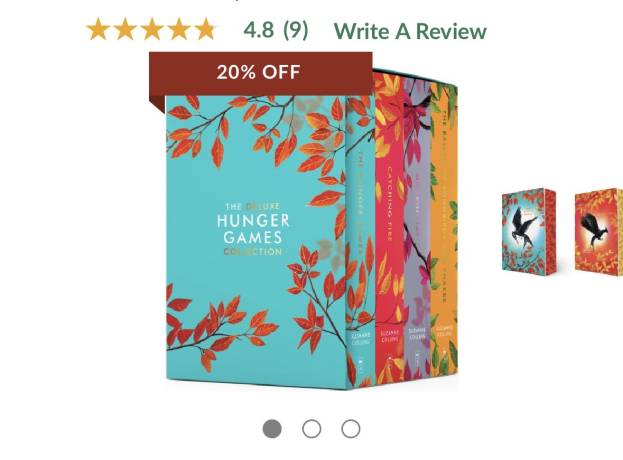Click the second gold rating star
This screenshot has height=460, width=623.
coord(125,29)
